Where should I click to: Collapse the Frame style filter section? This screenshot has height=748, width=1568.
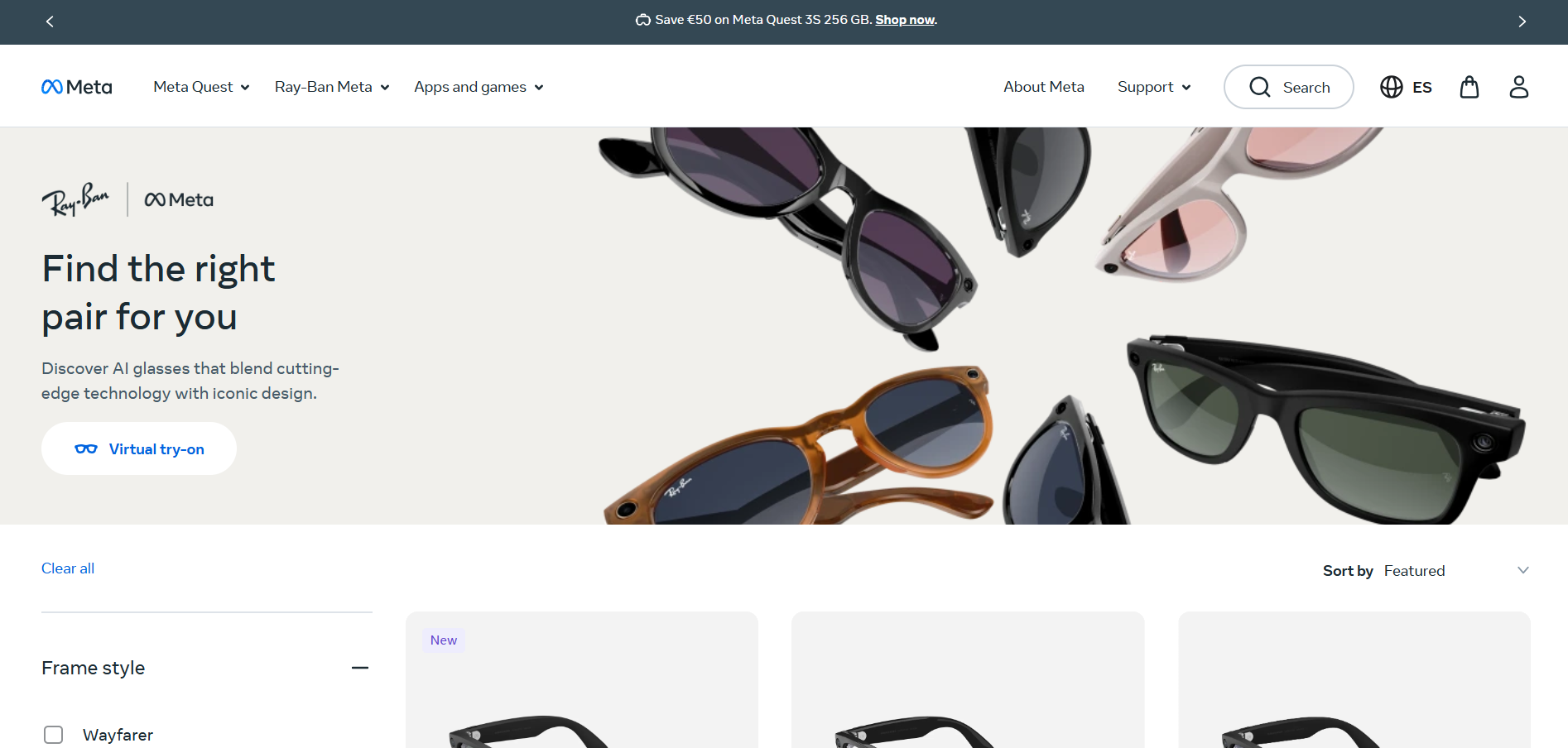(359, 668)
